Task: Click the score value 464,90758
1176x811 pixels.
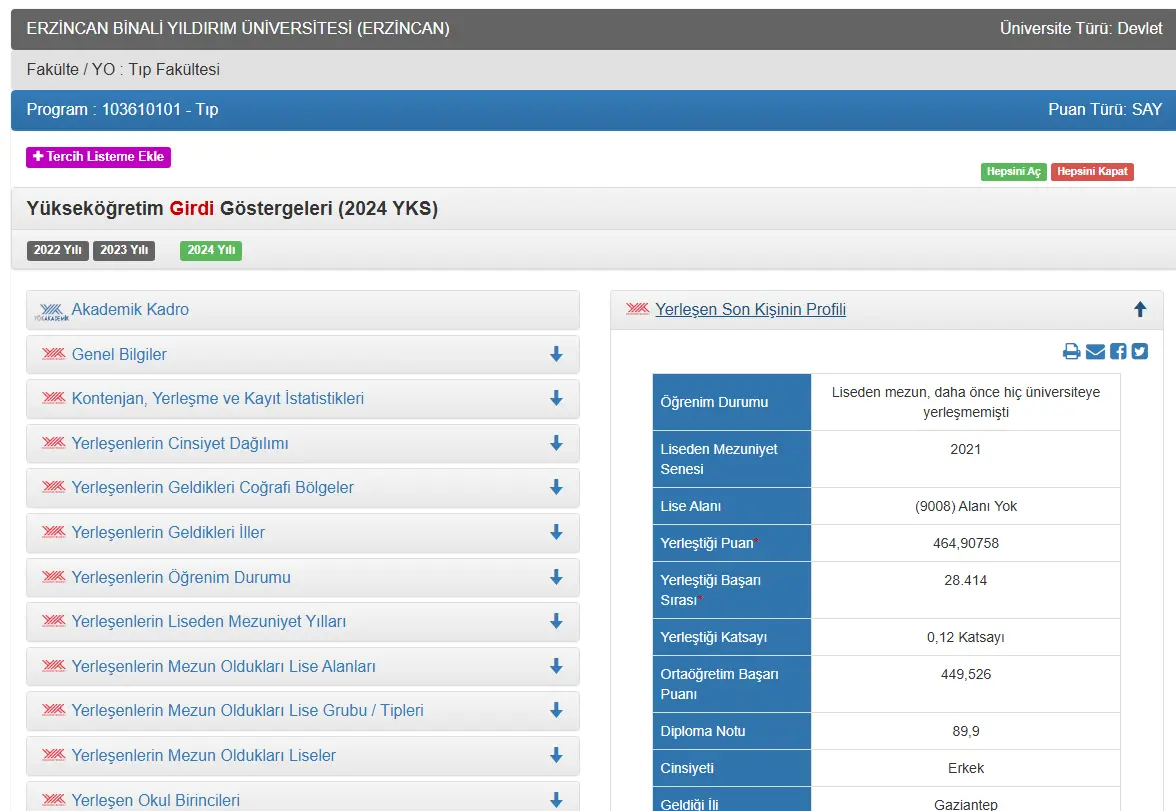Action: pos(965,543)
